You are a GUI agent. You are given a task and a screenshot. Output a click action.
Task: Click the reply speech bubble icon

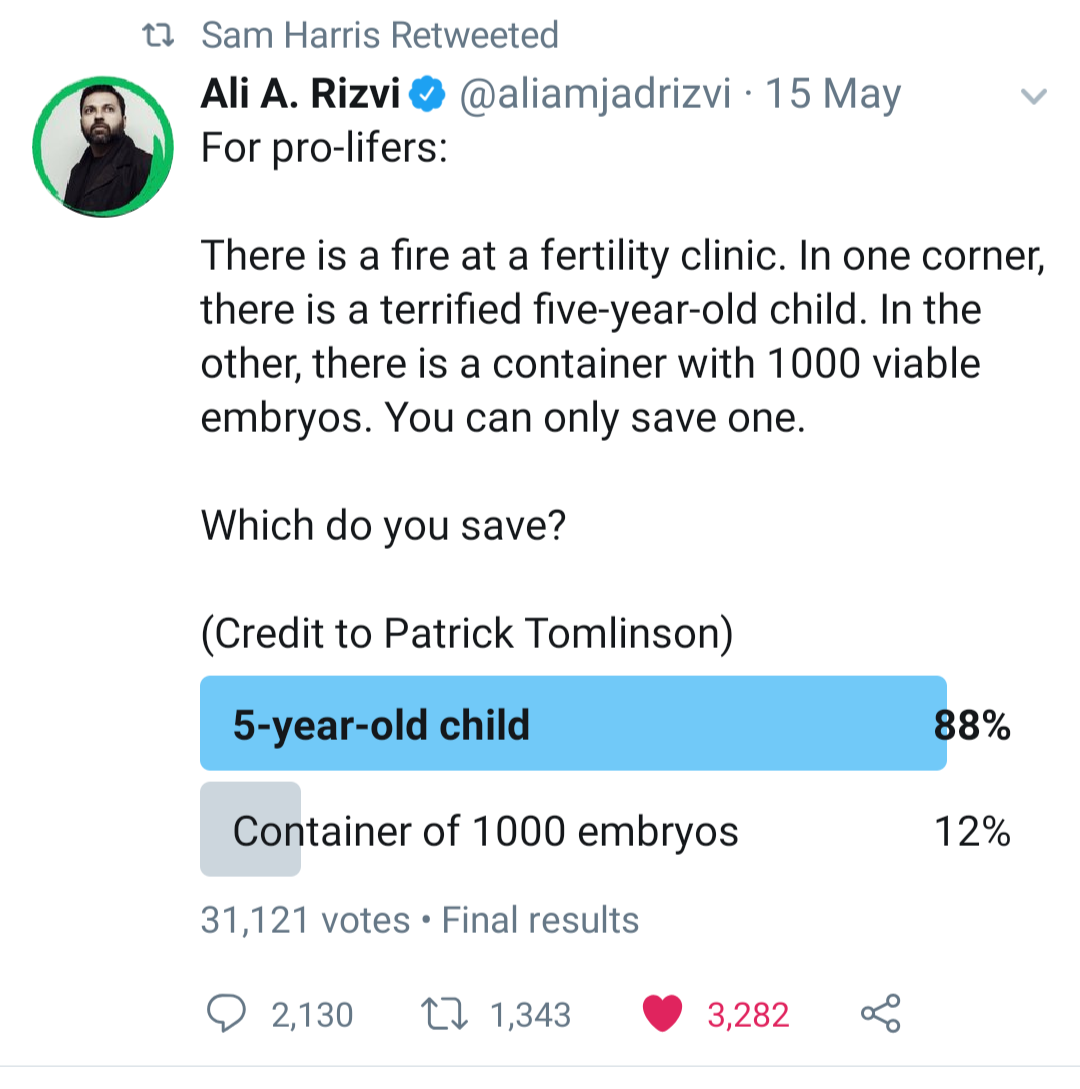coord(228,1014)
